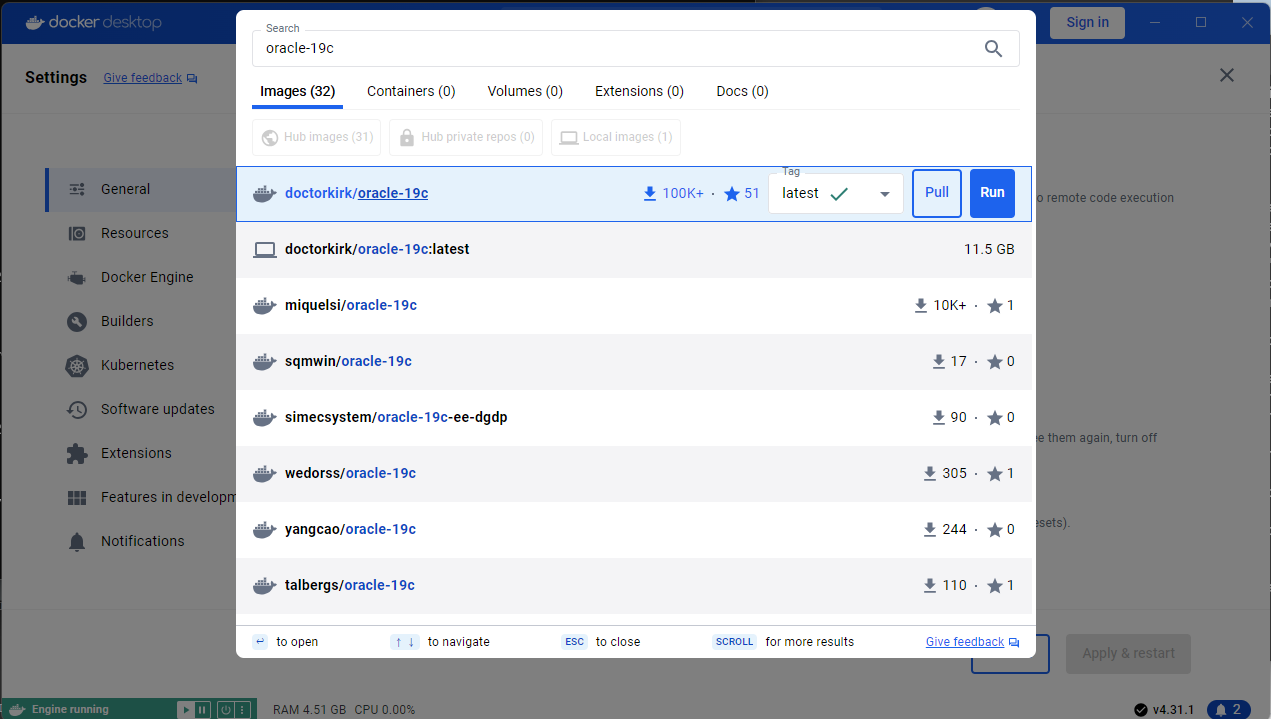The image size is (1271, 719).
Task: Open the Tag dropdown showing latest
Action: pyautogui.click(x=836, y=194)
